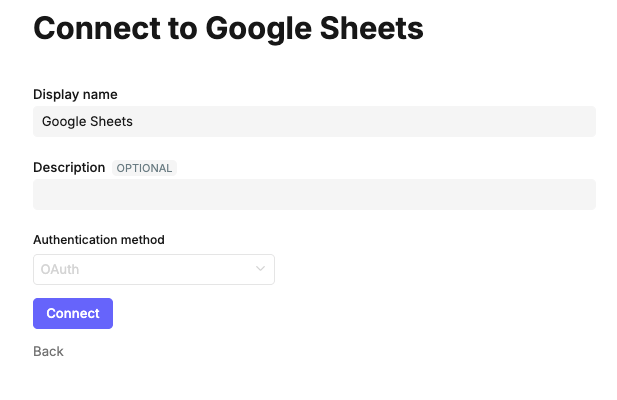
Task: Open the Authentication method dropdown
Action: [154, 269]
